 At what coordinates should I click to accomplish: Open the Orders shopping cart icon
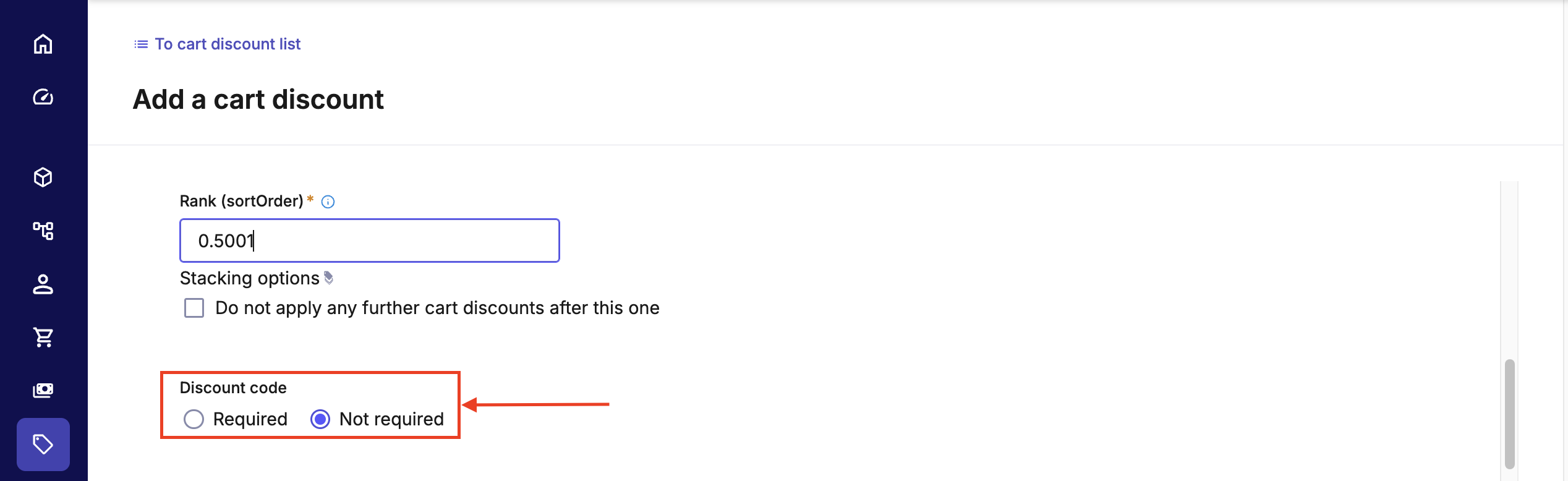tap(43, 337)
